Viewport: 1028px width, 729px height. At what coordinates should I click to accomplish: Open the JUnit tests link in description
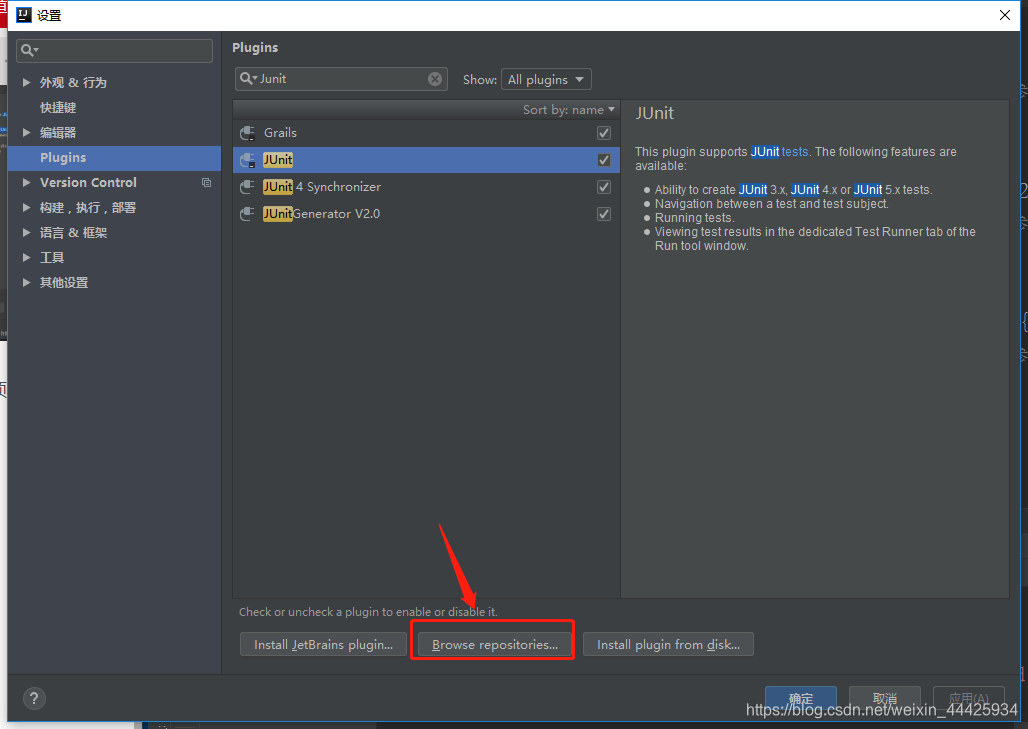[x=780, y=152]
